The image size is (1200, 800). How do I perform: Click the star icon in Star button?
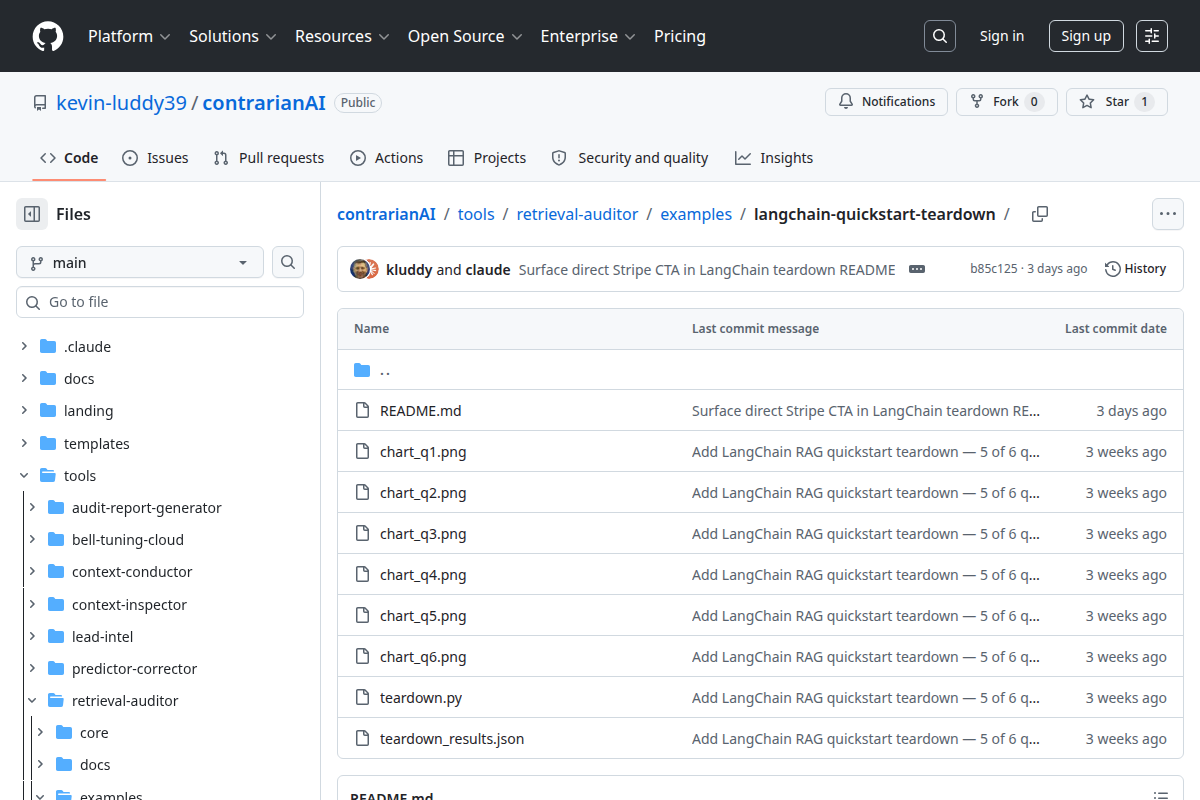[x=1087, y=102]
